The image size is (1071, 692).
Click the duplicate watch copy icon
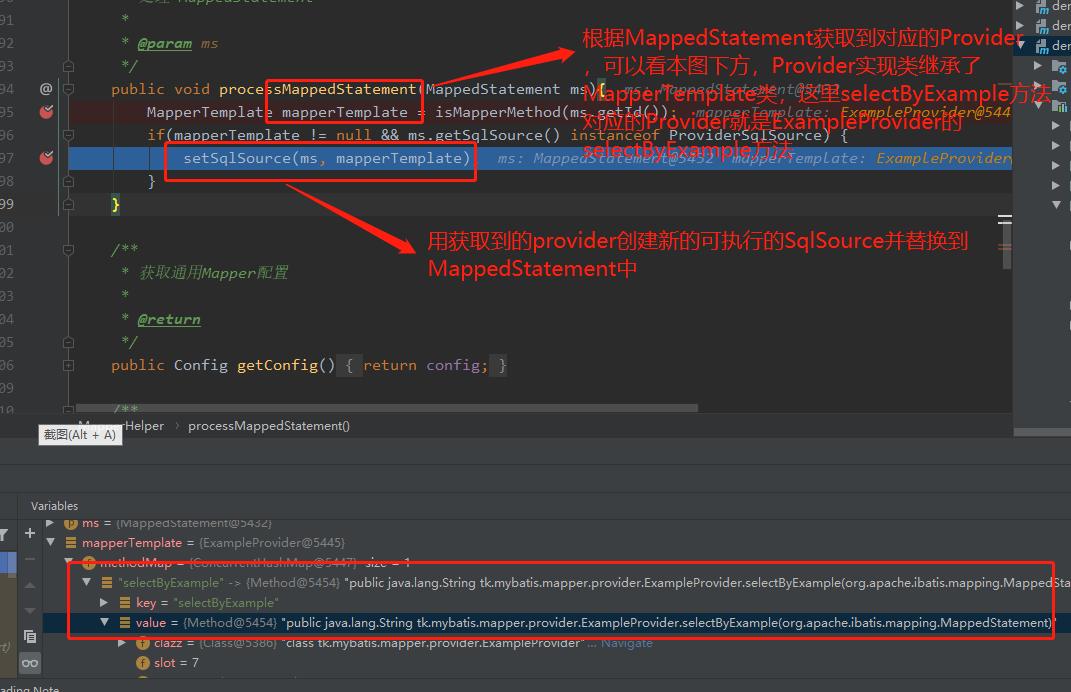pyautogui.click(x=30, y=637)
